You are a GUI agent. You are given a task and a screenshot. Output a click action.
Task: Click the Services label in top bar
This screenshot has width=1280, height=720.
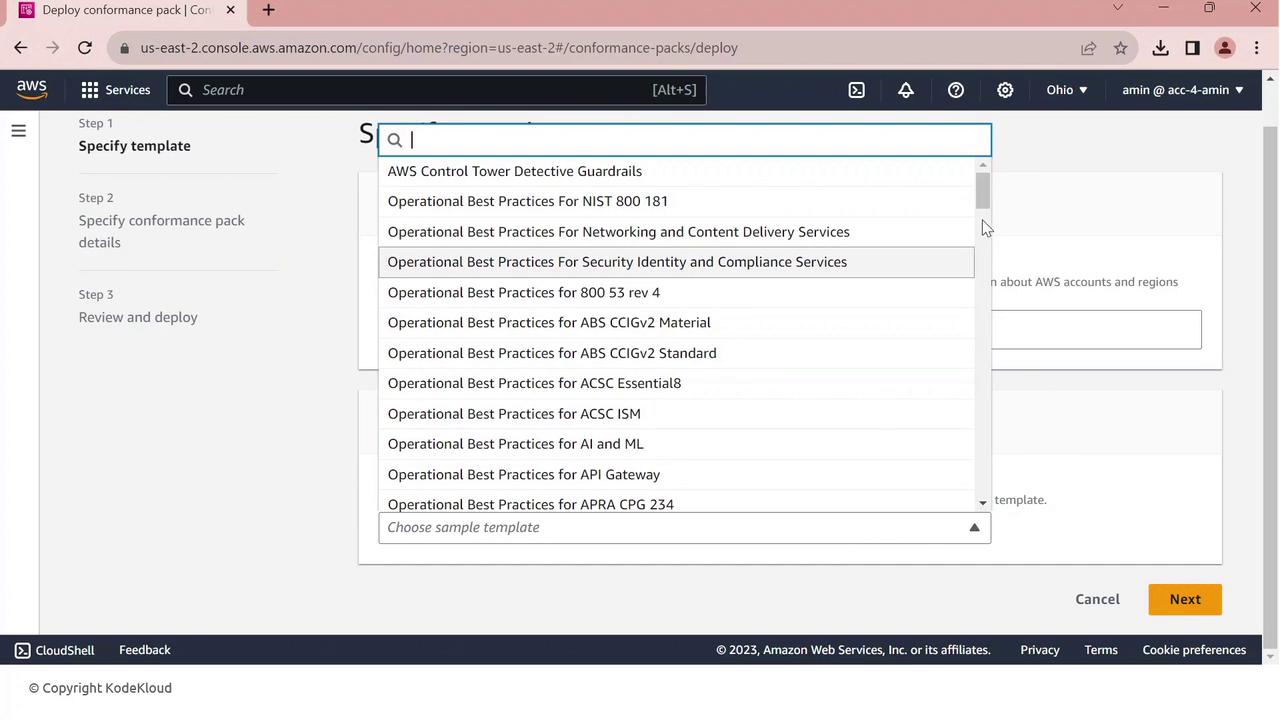(x=128, y=90)
